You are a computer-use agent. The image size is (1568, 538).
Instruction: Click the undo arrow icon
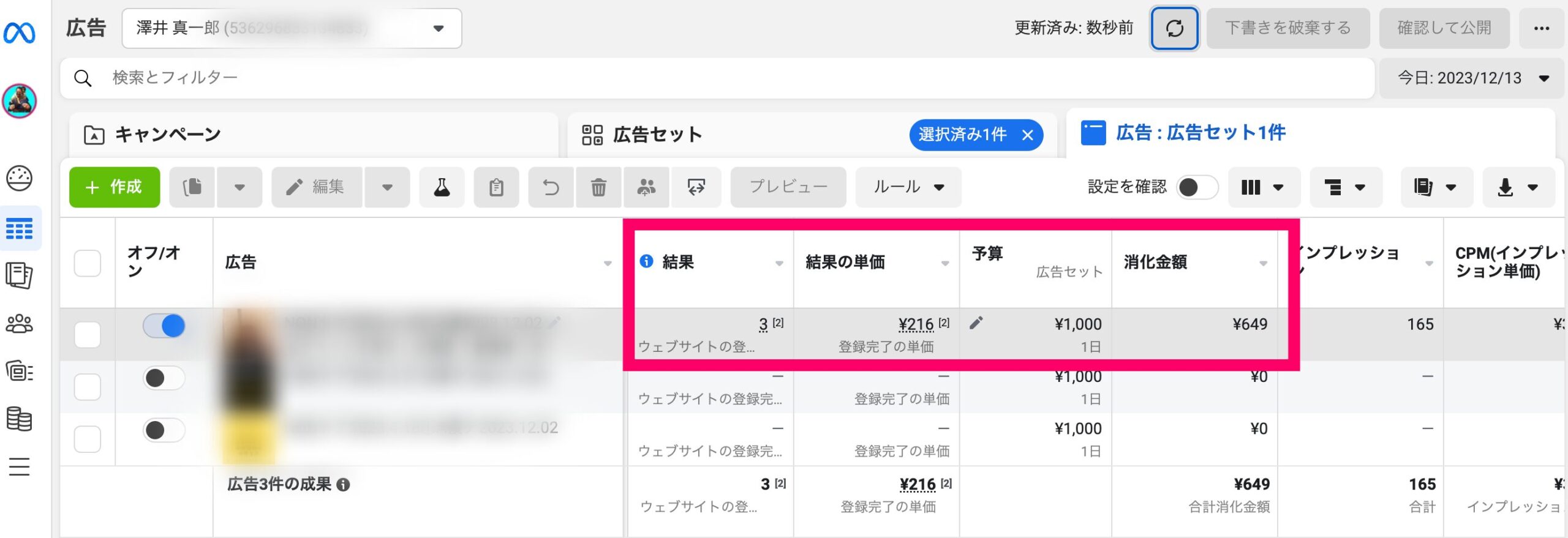(551, 187)
